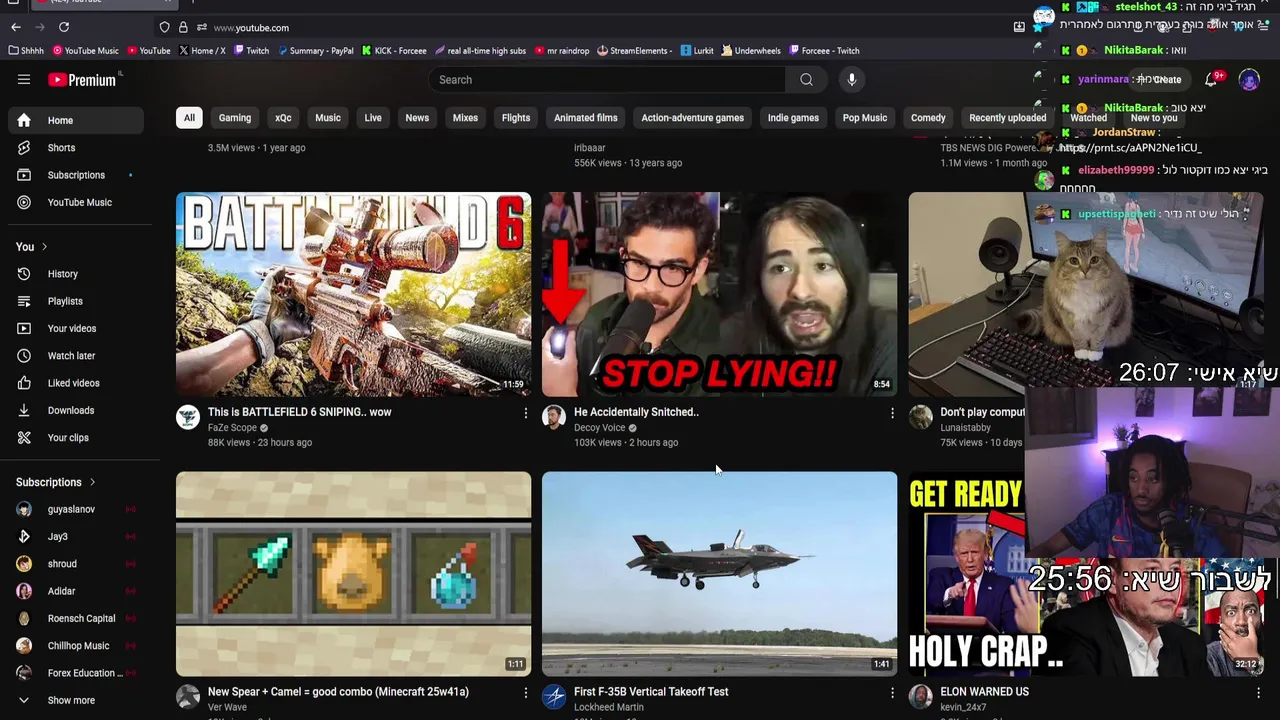
Task: Open Decoy Voice channel avatar
Action: tap(554, 417)
